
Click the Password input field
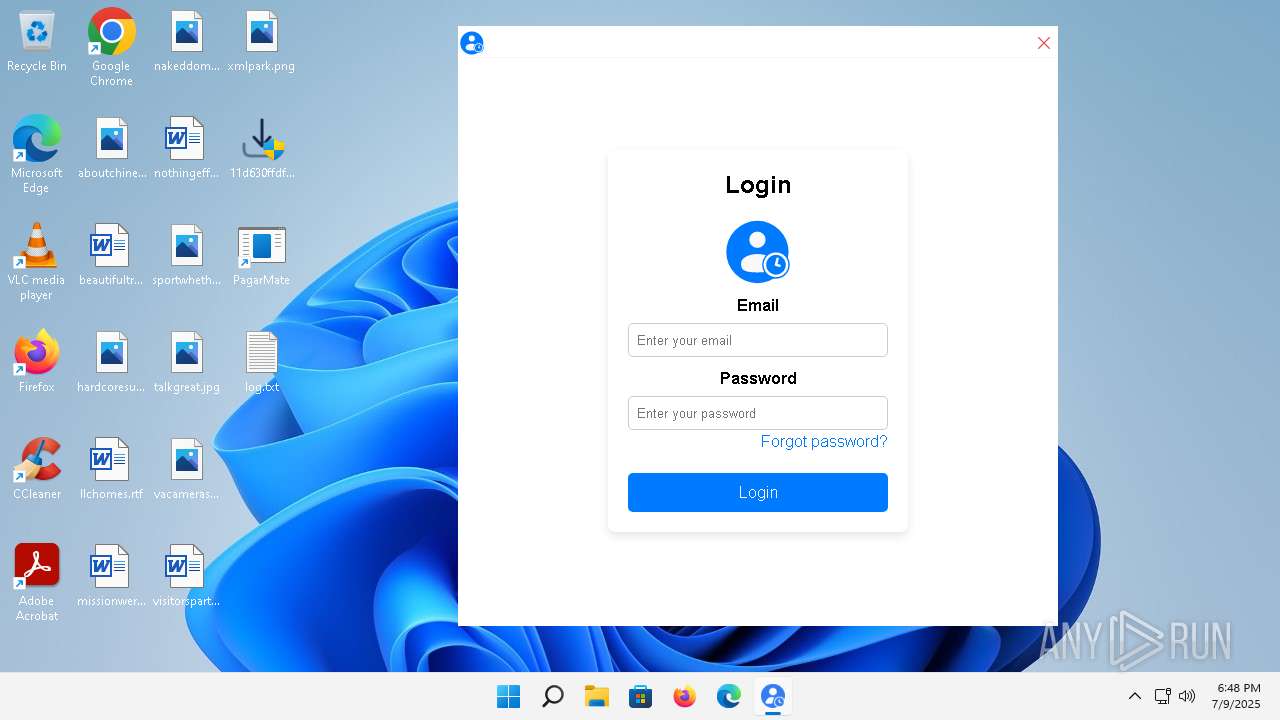(x=758, y=413)
